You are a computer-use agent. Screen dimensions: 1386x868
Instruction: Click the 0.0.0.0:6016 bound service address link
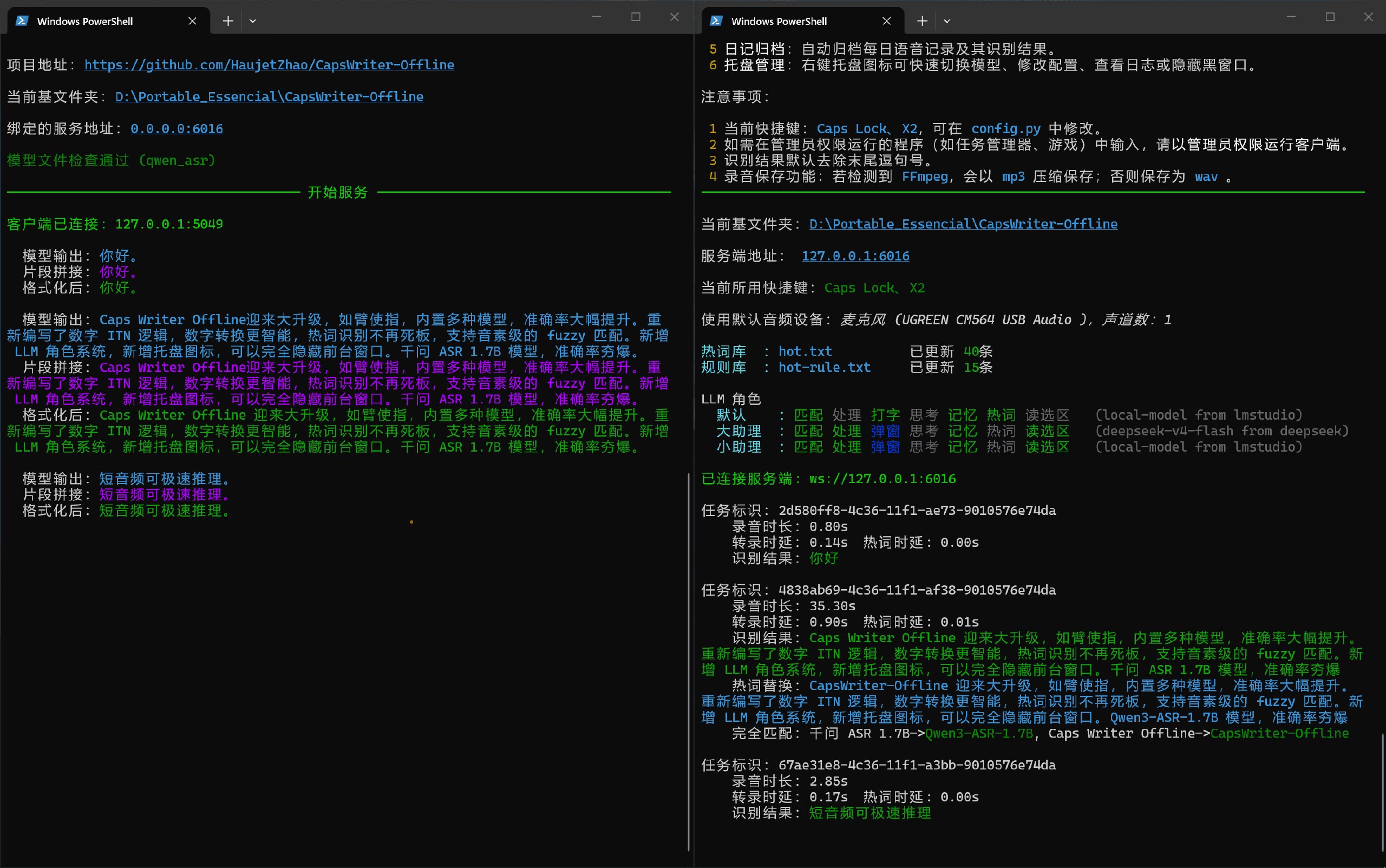click(176, 128)
